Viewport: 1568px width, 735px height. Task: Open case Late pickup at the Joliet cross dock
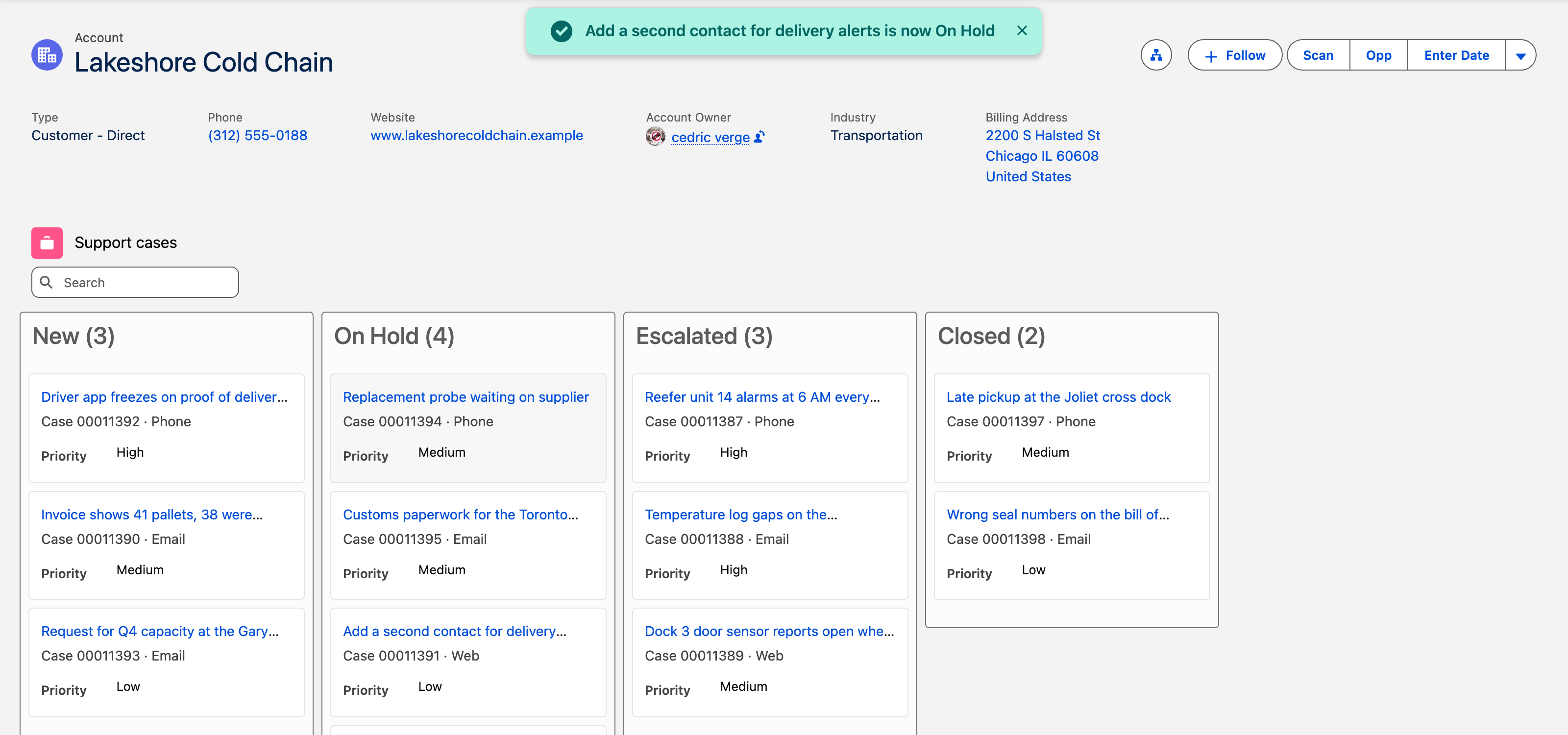1058,397
